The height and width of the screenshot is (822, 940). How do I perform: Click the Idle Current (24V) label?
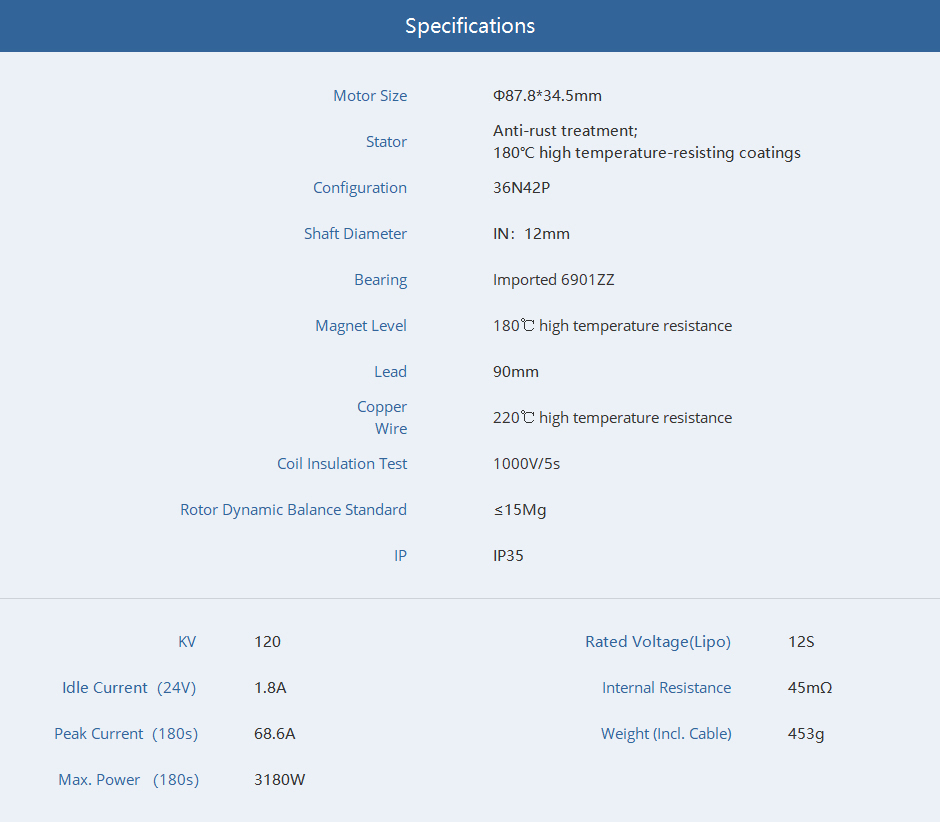[129, 688]
